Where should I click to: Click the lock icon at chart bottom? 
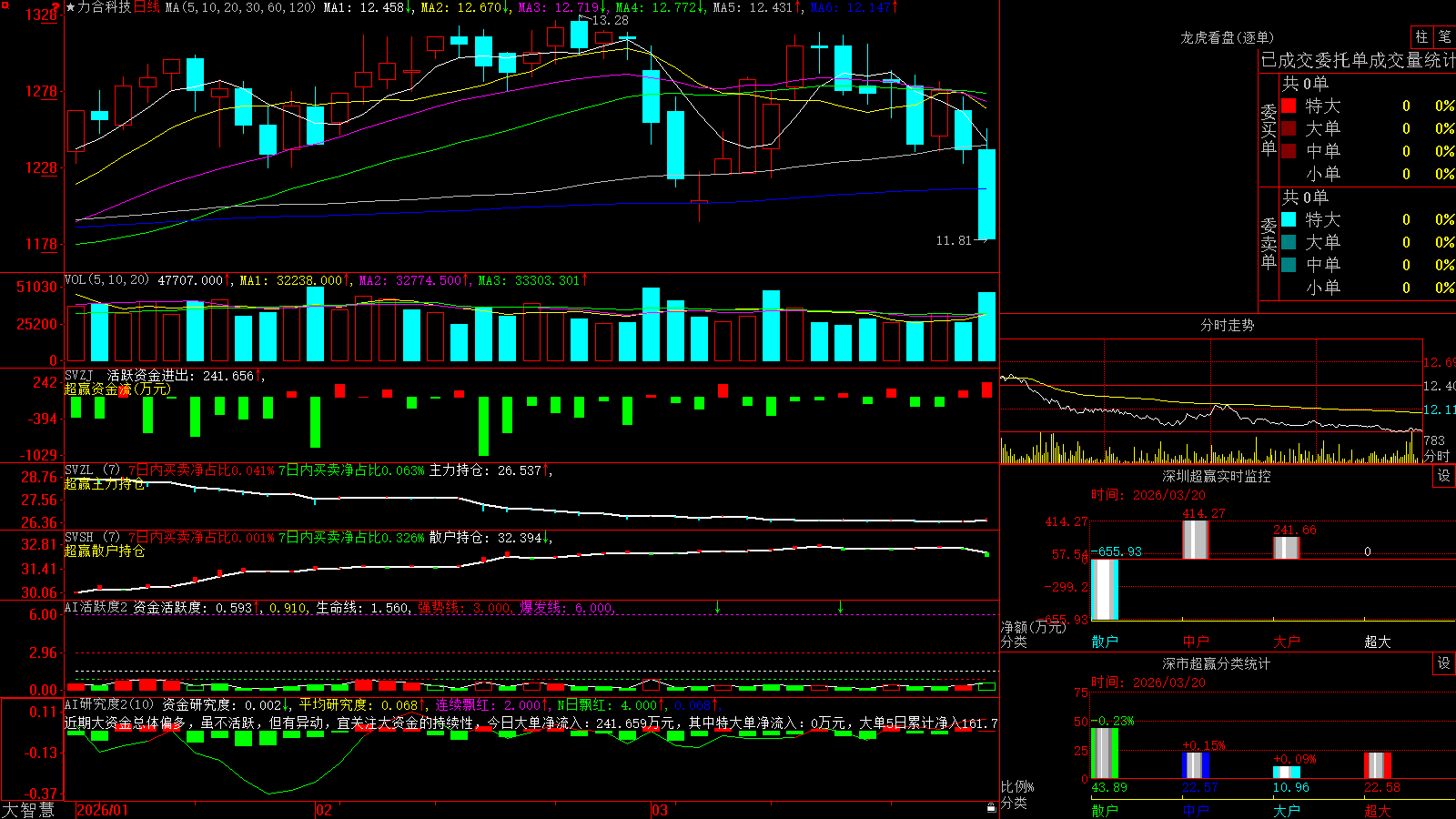(x=992, y=808)
